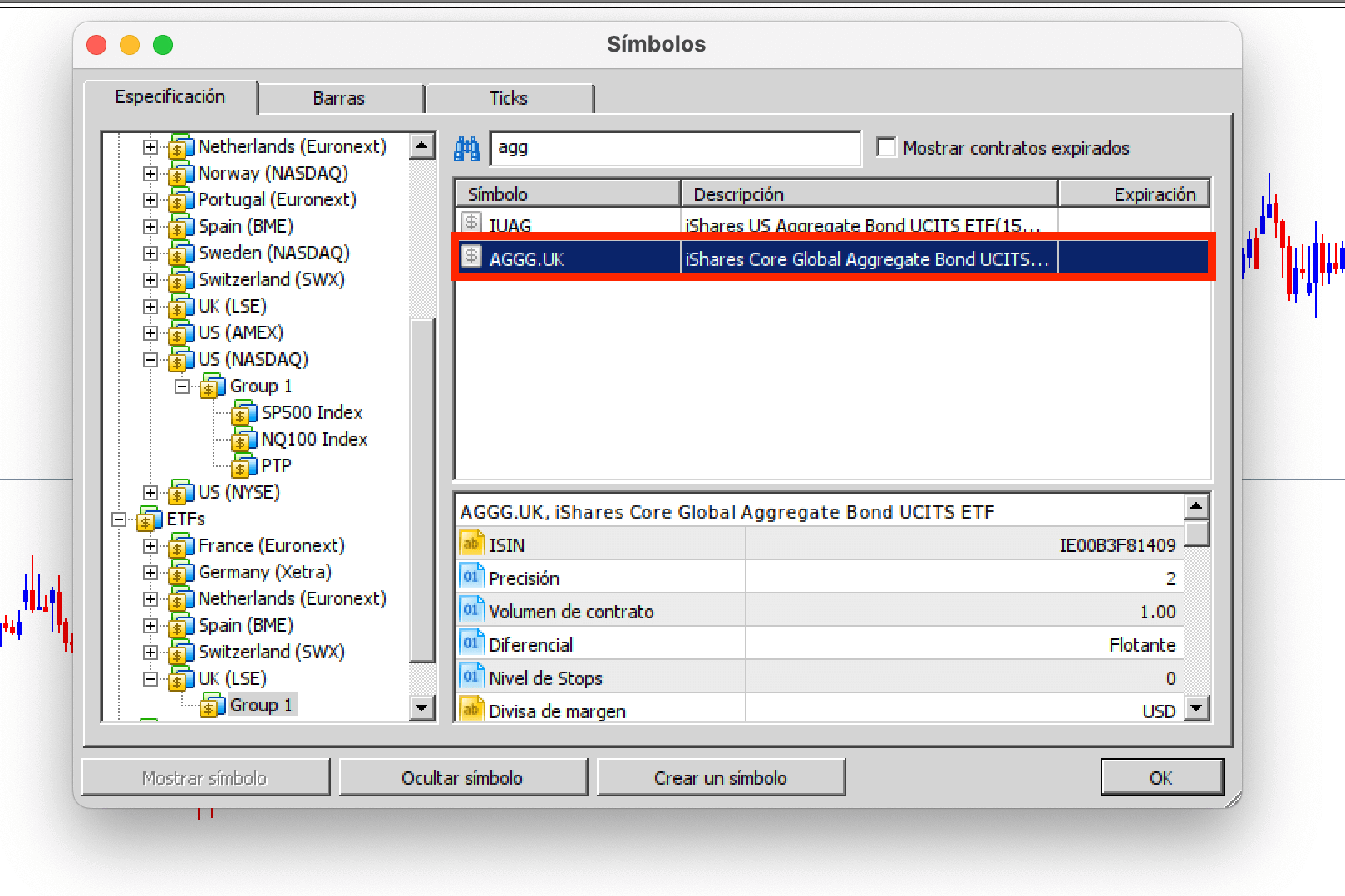Select the Spain (BME) item under ETFs
Image resolution: width=1345 pixels, height=896 pixels.
point(246,625)
